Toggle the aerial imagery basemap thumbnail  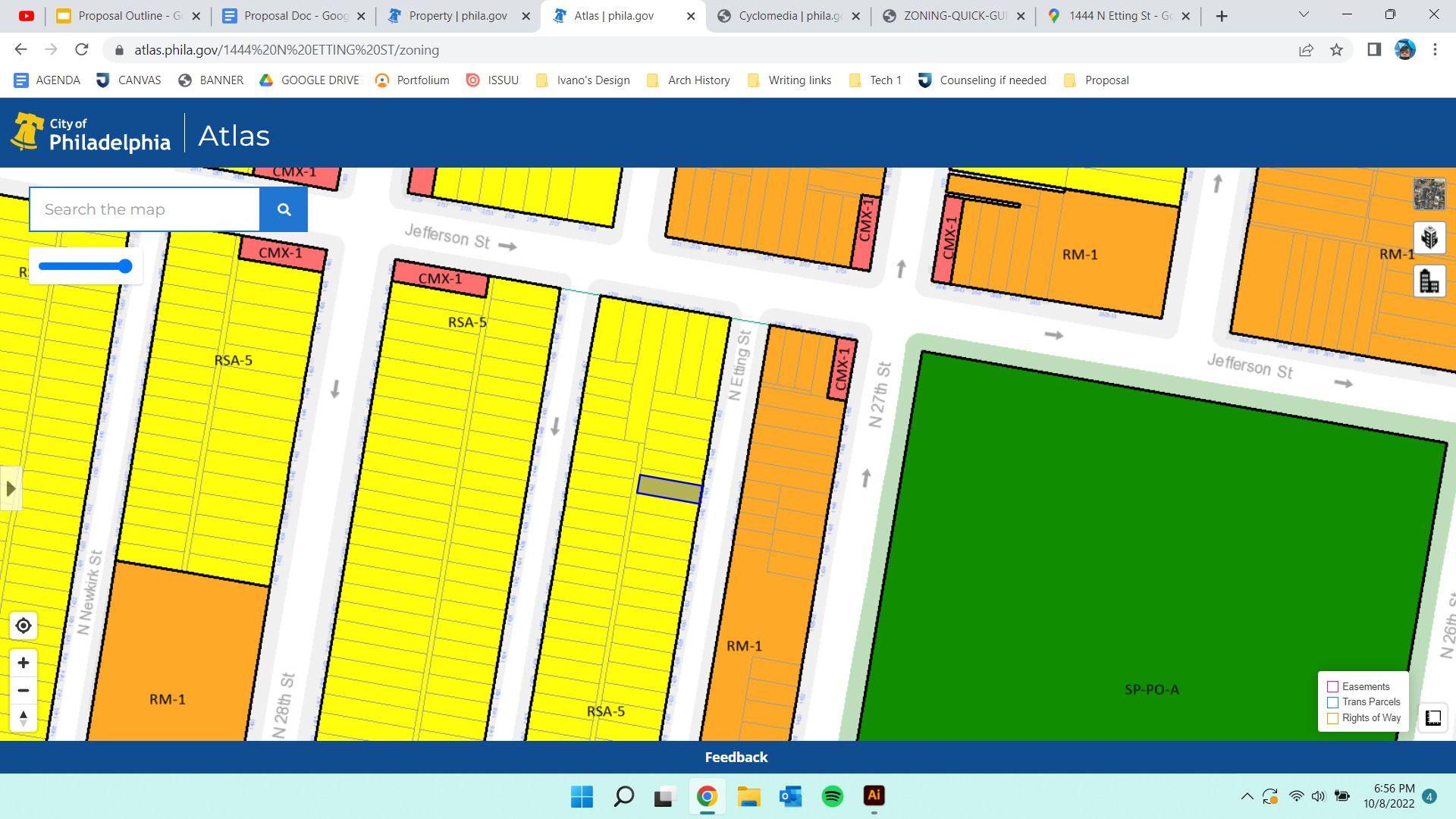1429,194
